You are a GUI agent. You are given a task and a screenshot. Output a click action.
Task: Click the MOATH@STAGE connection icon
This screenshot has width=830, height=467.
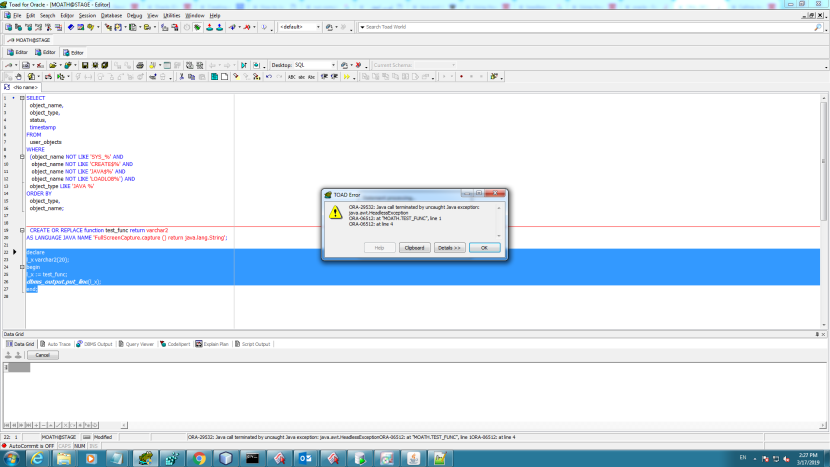point(9,40)
